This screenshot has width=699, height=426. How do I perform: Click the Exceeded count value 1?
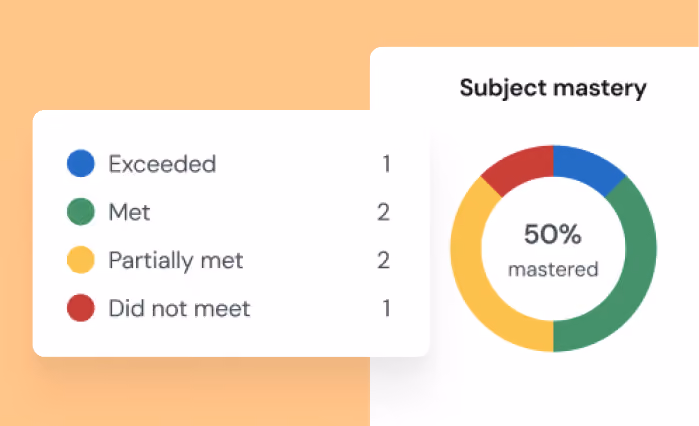pyautogui.click(x=387, y=164)
